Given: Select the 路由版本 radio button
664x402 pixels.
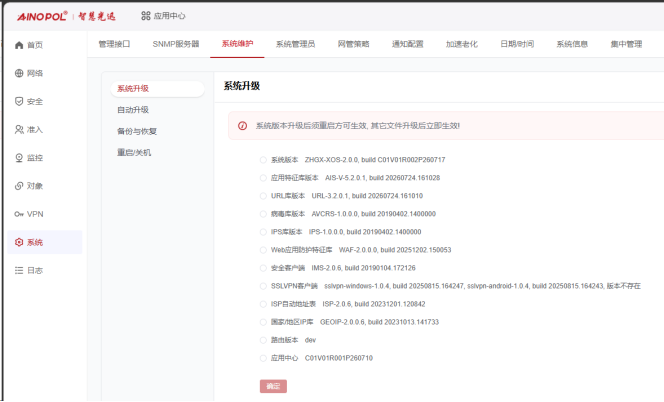Looking at the screenshot, I should coord(263,340).
